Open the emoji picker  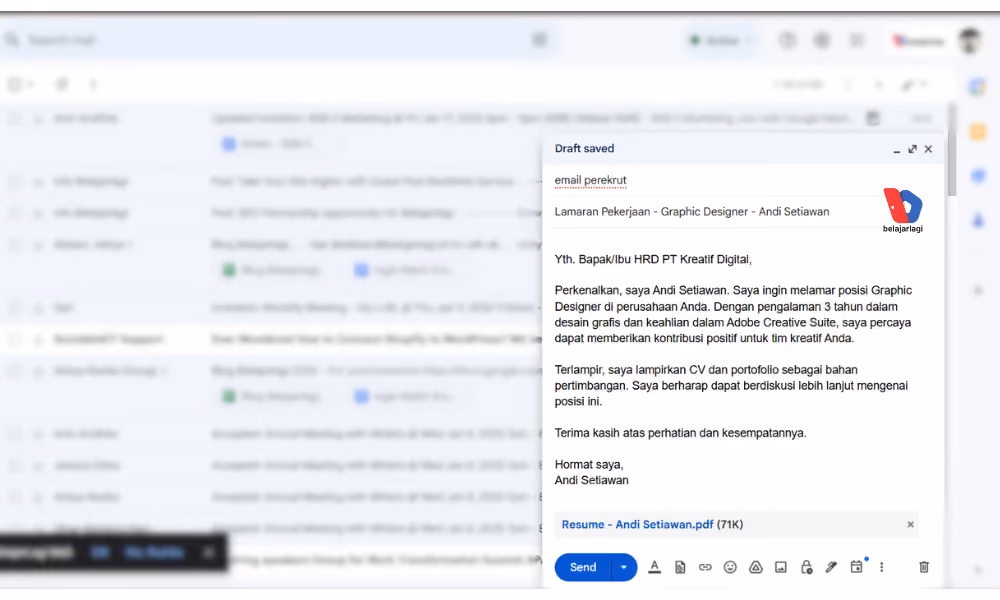tap(730, 567)
